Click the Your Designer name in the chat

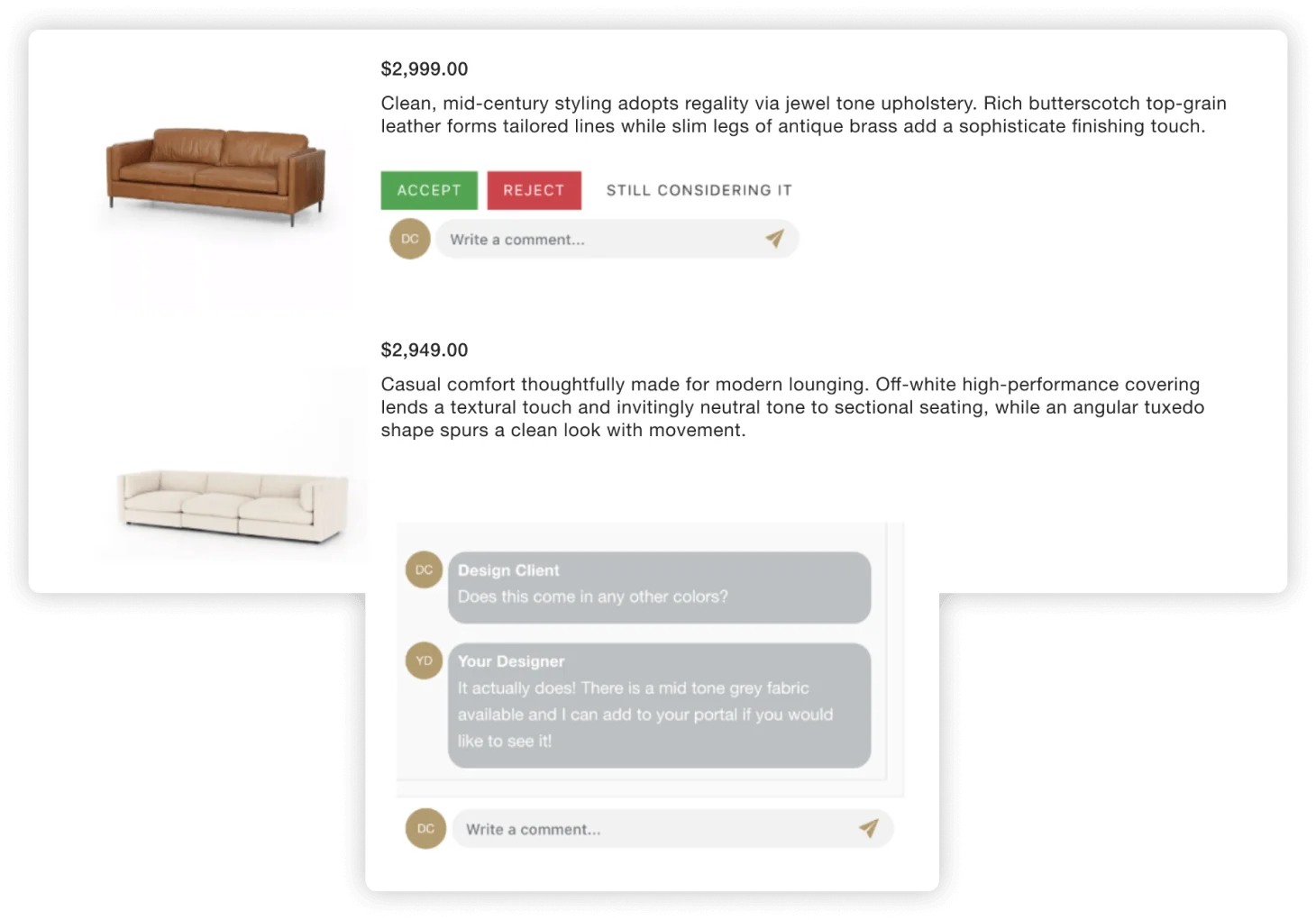[x=511, y=661]
